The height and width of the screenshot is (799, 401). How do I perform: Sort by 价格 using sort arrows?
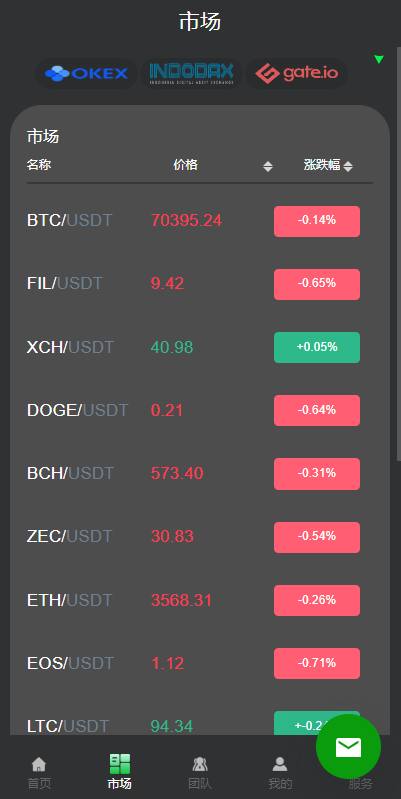pyautogui.click(x=268, y=166)
